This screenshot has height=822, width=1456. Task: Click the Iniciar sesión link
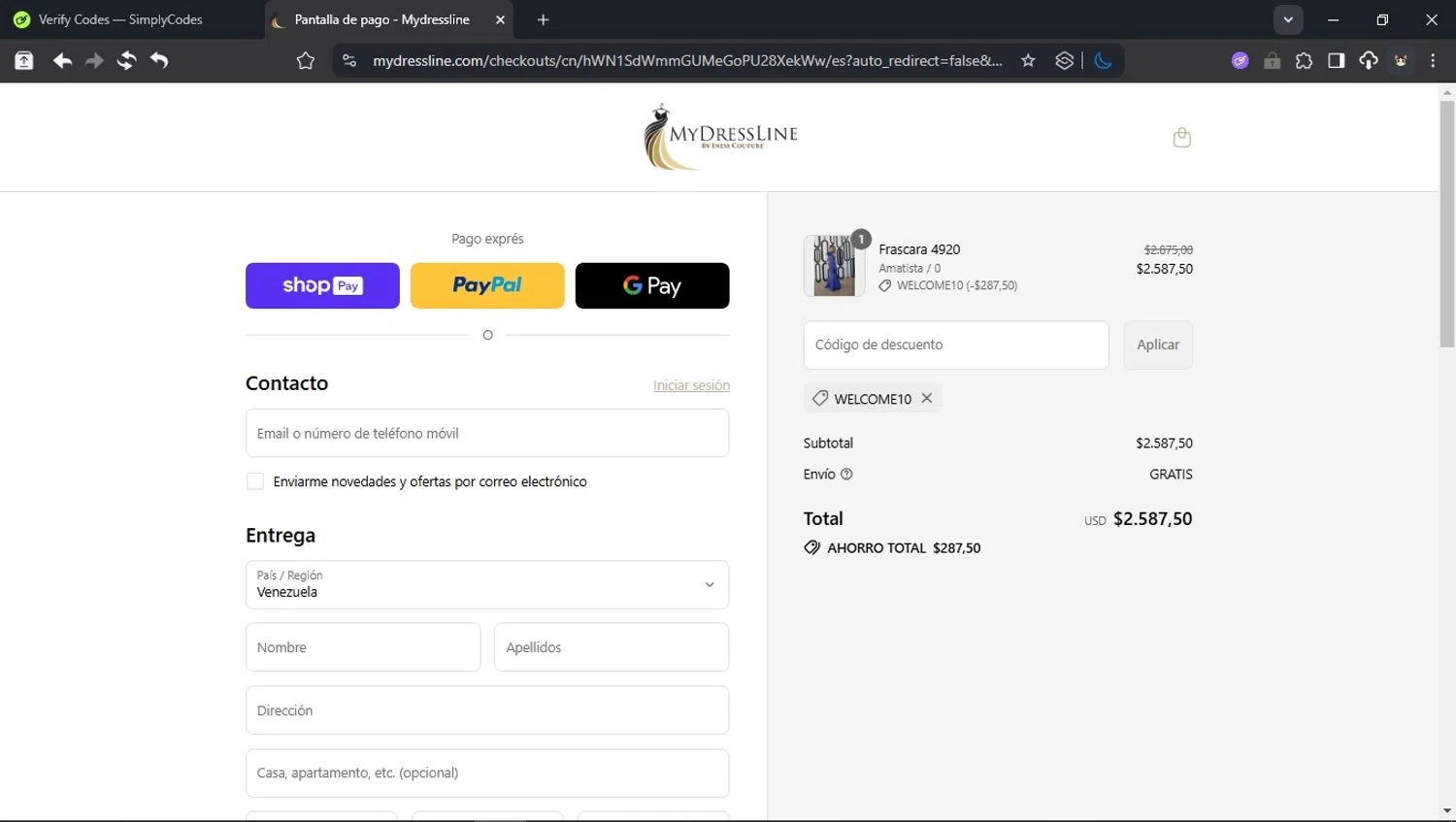[691, 385]
